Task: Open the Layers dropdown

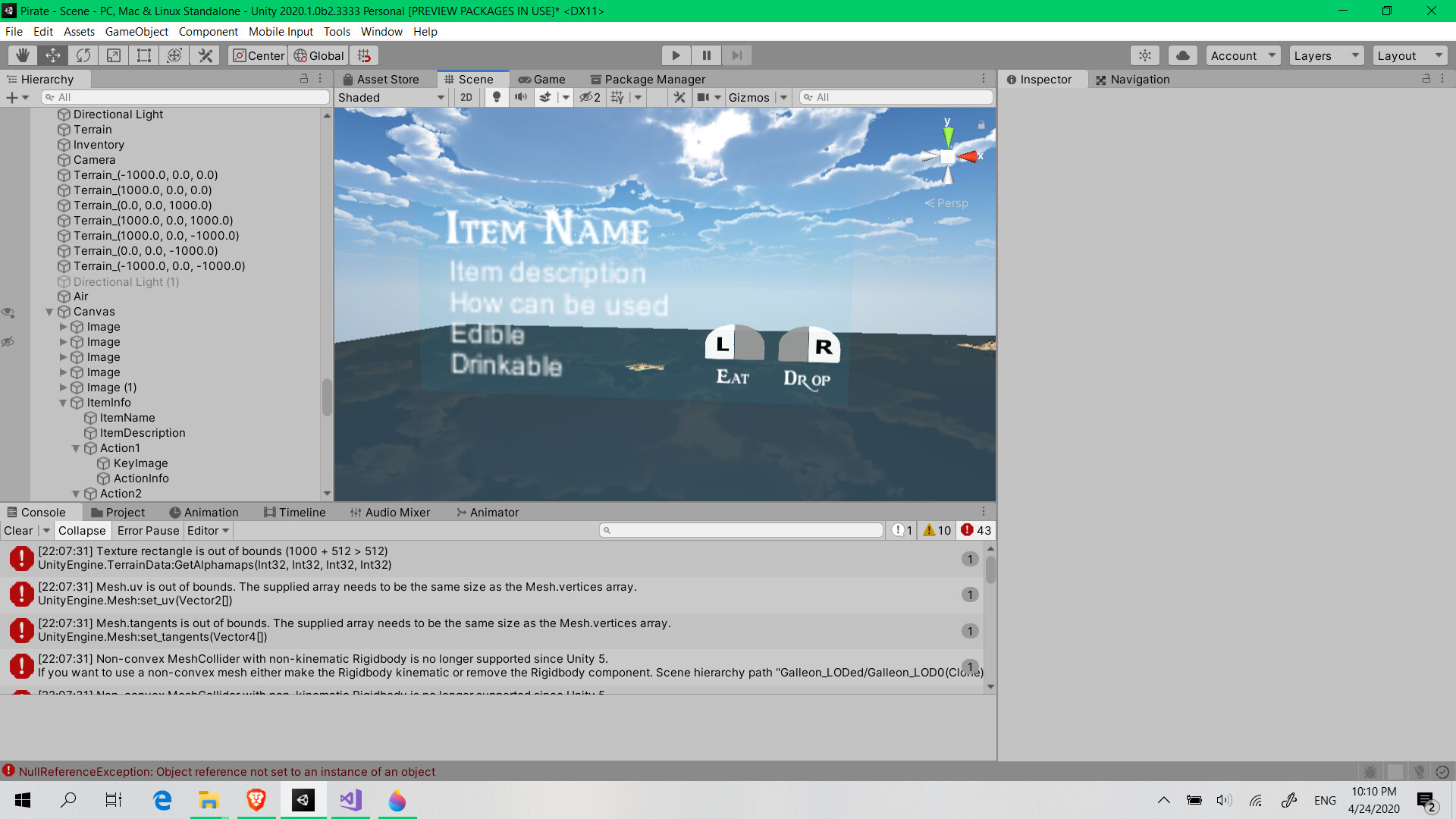Action: [x=1326, y=55]
